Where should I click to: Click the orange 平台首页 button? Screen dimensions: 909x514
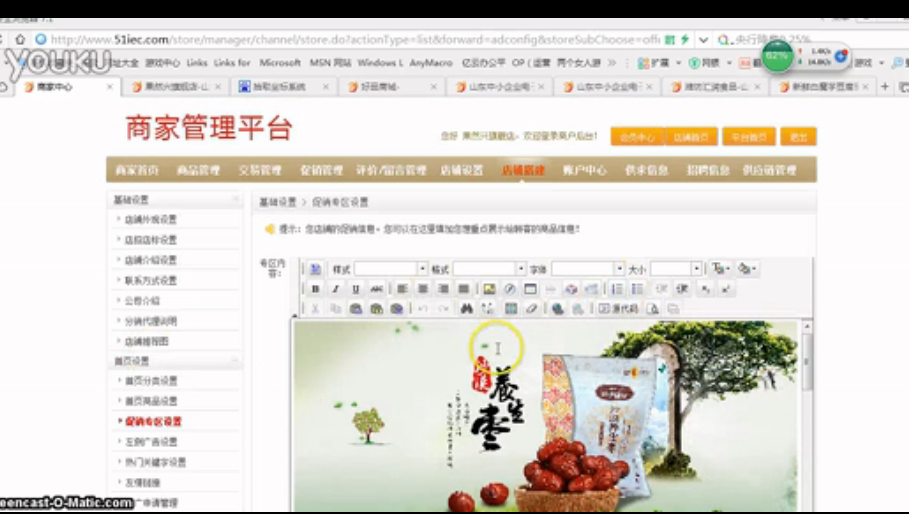[x=748, y=137]
